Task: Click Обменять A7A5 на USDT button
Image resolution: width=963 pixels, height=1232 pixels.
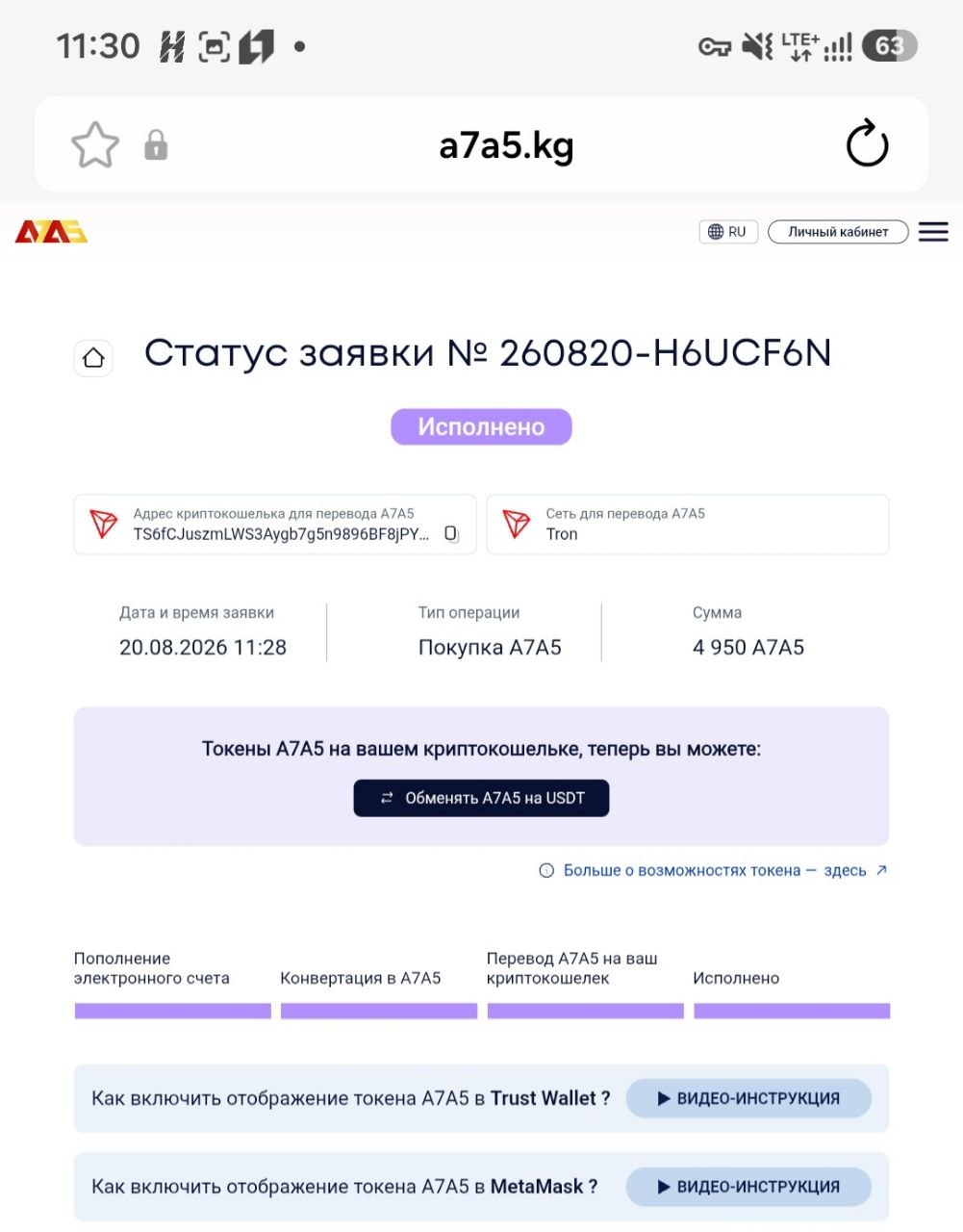Action: (481, 798)
